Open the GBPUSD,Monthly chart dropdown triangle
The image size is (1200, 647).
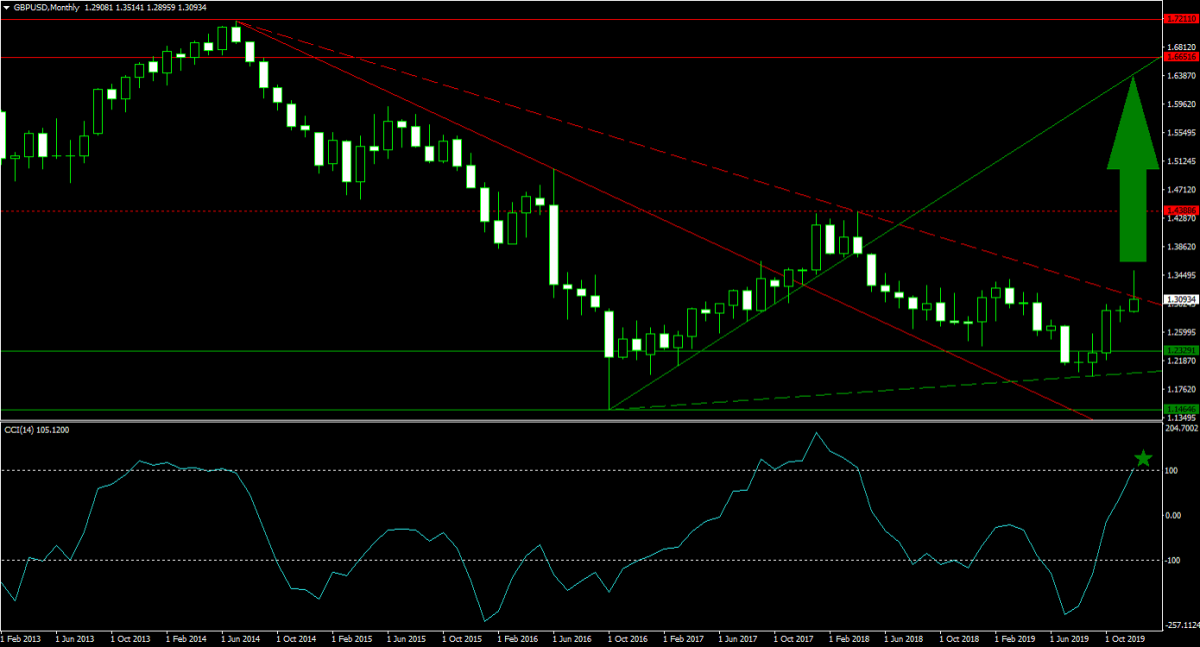point(7,6)
